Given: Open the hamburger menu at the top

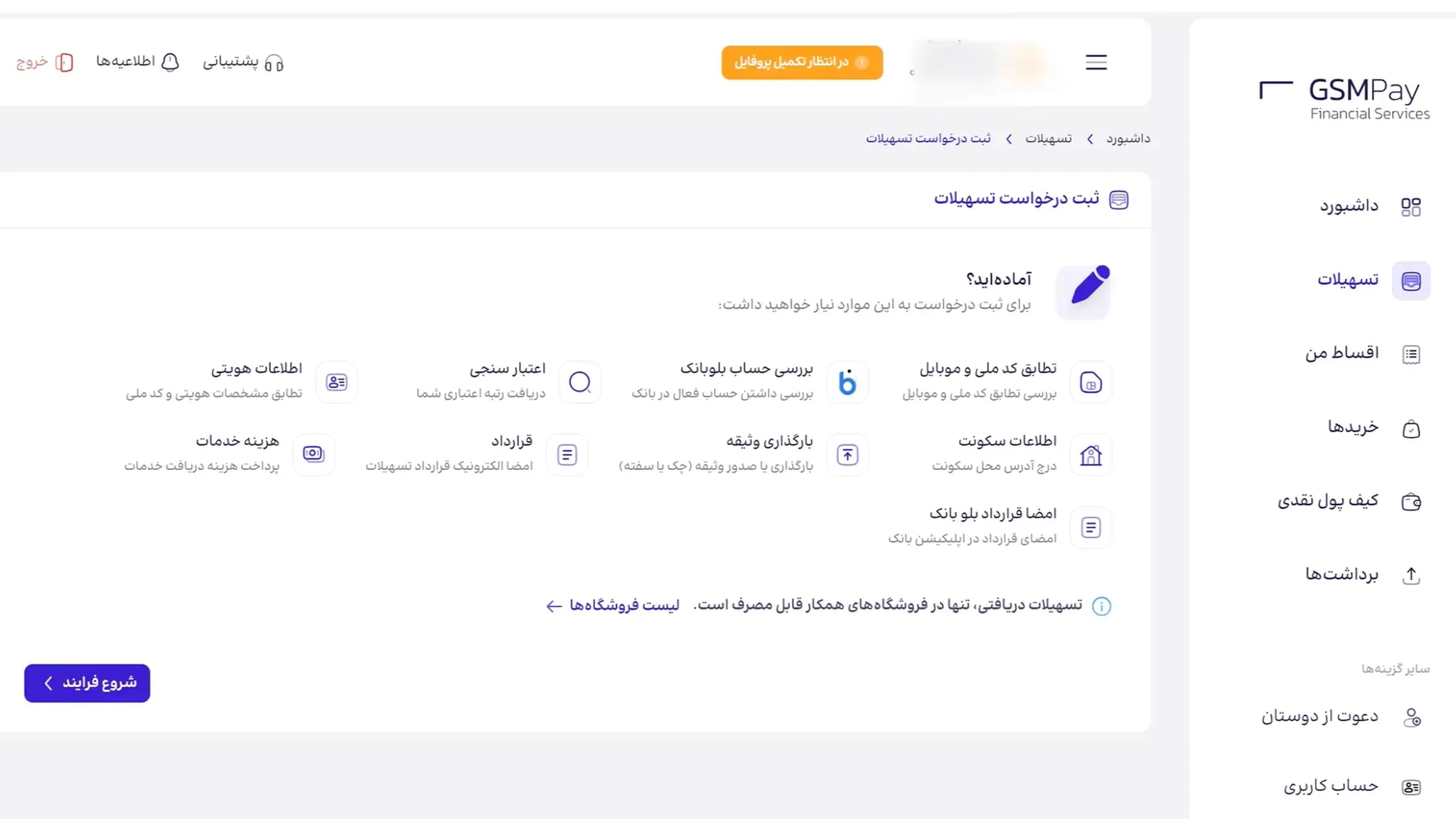Looking at the screenshot, I should pyautogui.click(x=1096, y=63).
